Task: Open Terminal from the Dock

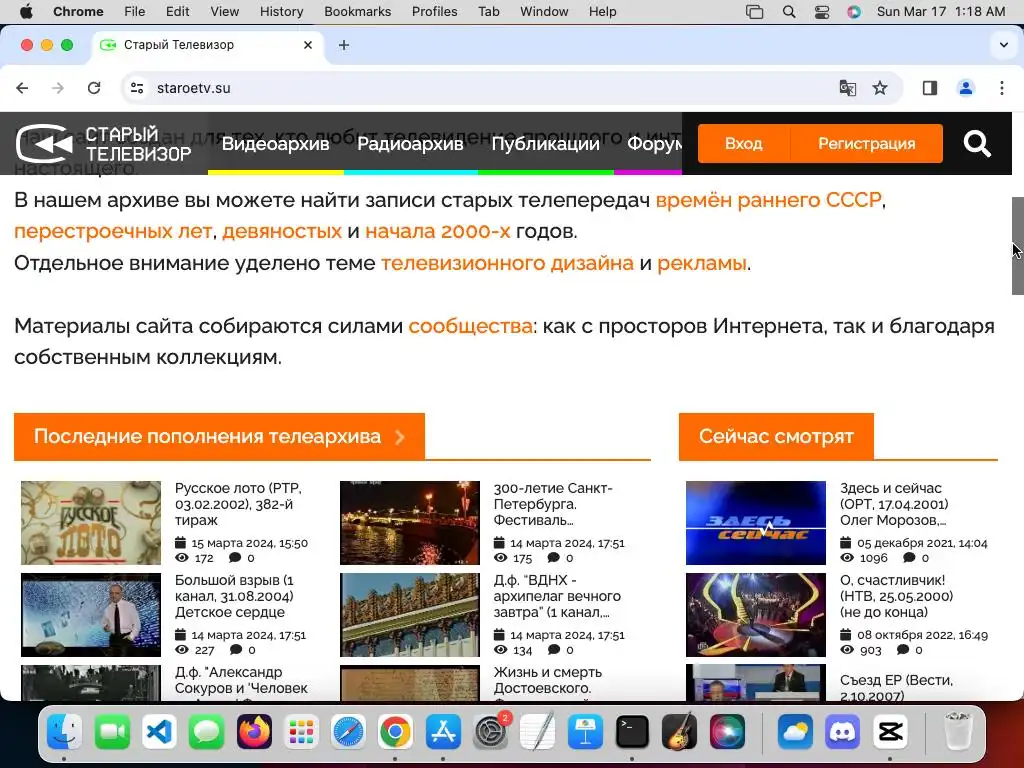Action: pyautogui.click(x=632, y=731)
